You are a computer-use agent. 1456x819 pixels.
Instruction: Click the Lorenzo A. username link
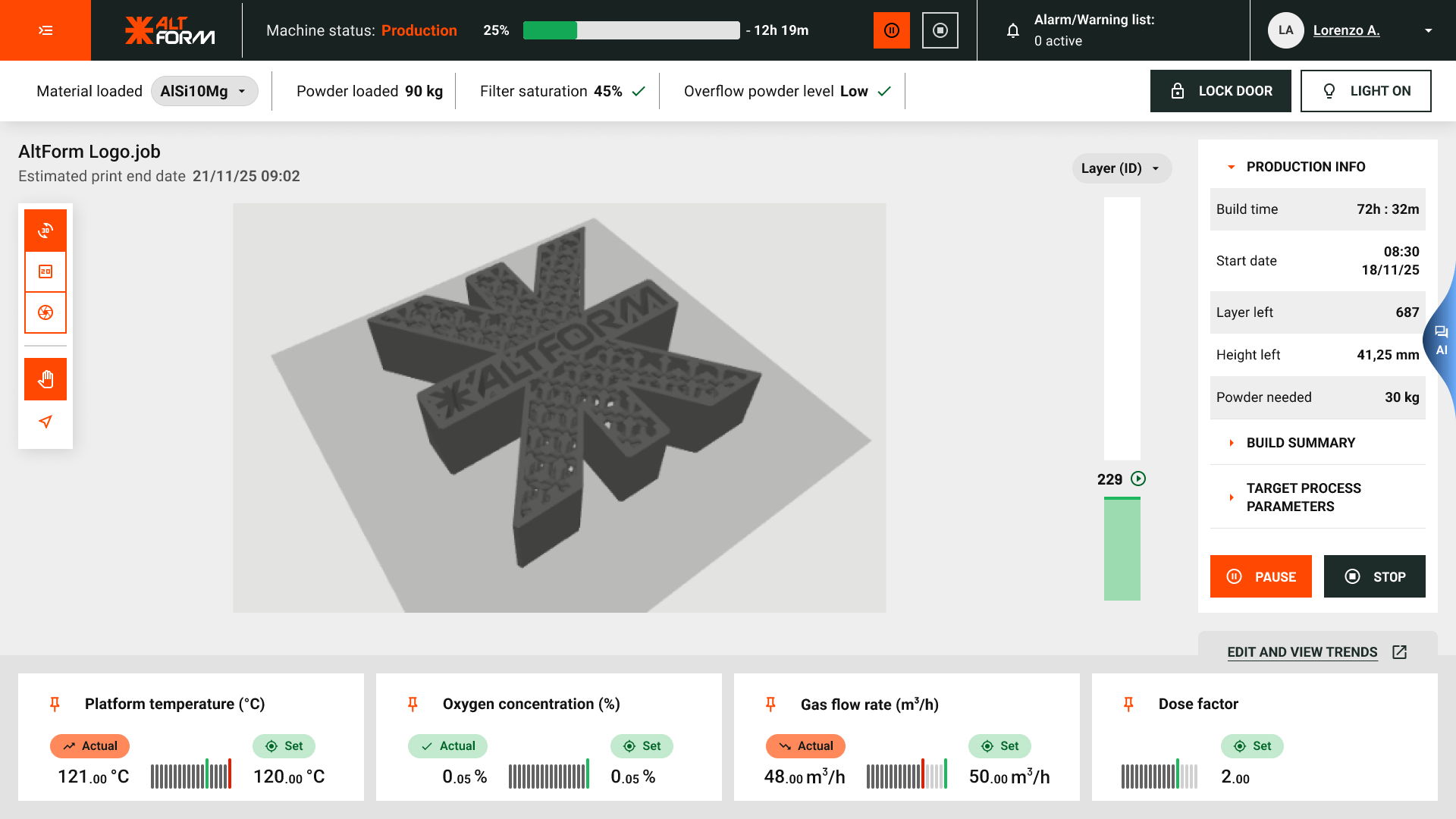pos(1347,30)
